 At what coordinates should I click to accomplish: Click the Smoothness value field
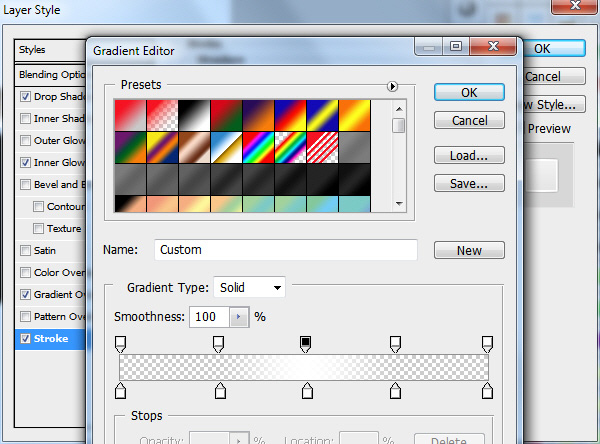(209, 317)
